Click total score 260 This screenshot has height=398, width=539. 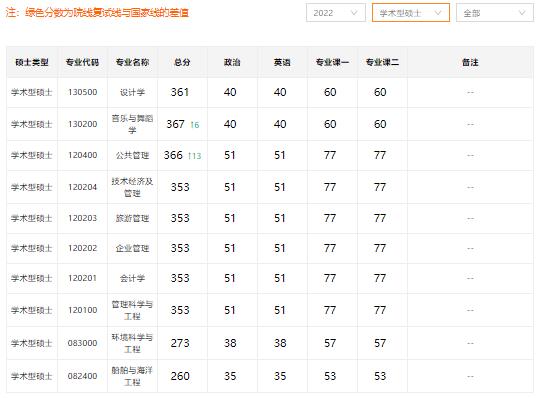tap(180, 376)
